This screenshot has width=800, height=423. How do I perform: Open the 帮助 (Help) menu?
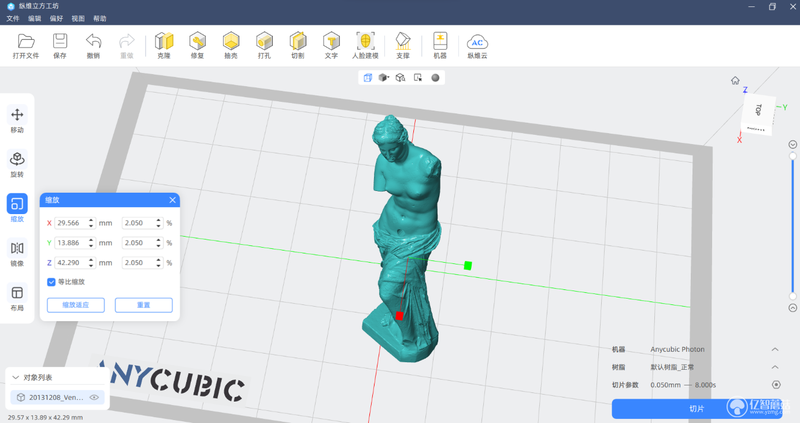100,18
